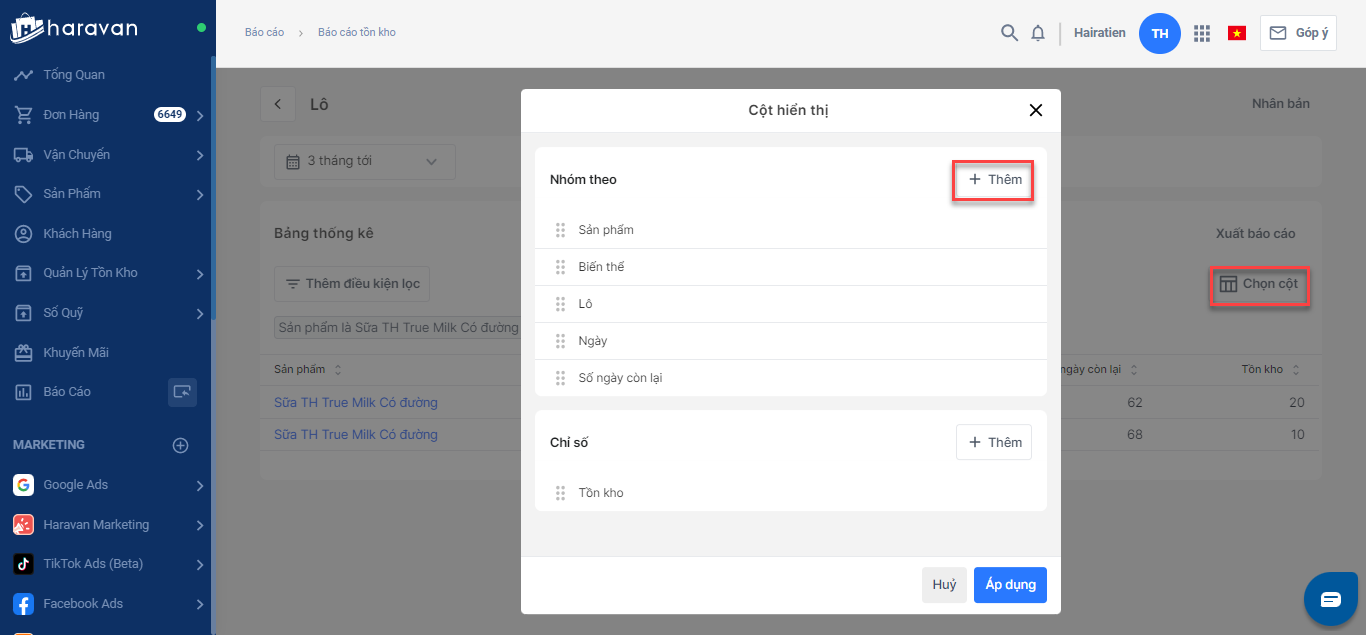Image resolution: width=1366 pixels, height=635 pixels.
Task: Click Thêm in the Chỉ số section
Action: (x=994, y=442)
